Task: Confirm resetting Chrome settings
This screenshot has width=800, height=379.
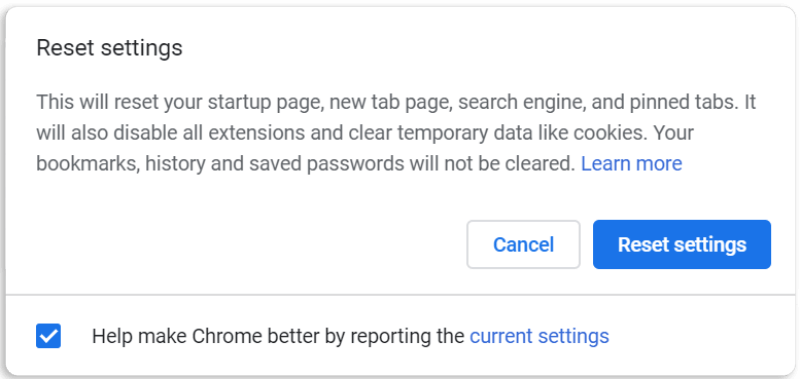Action: (x=682, y=244)
